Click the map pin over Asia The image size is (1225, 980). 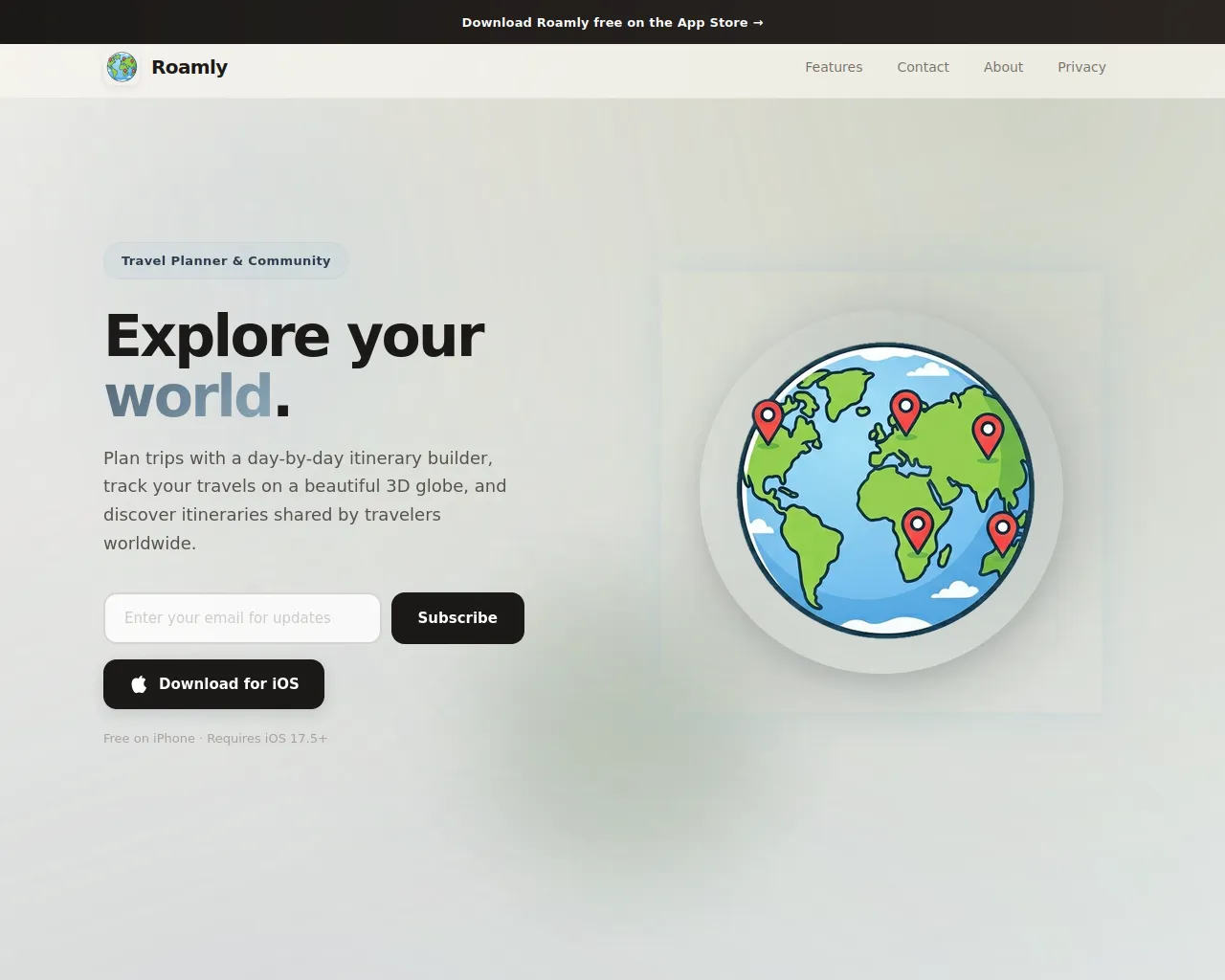click(988, 434)
